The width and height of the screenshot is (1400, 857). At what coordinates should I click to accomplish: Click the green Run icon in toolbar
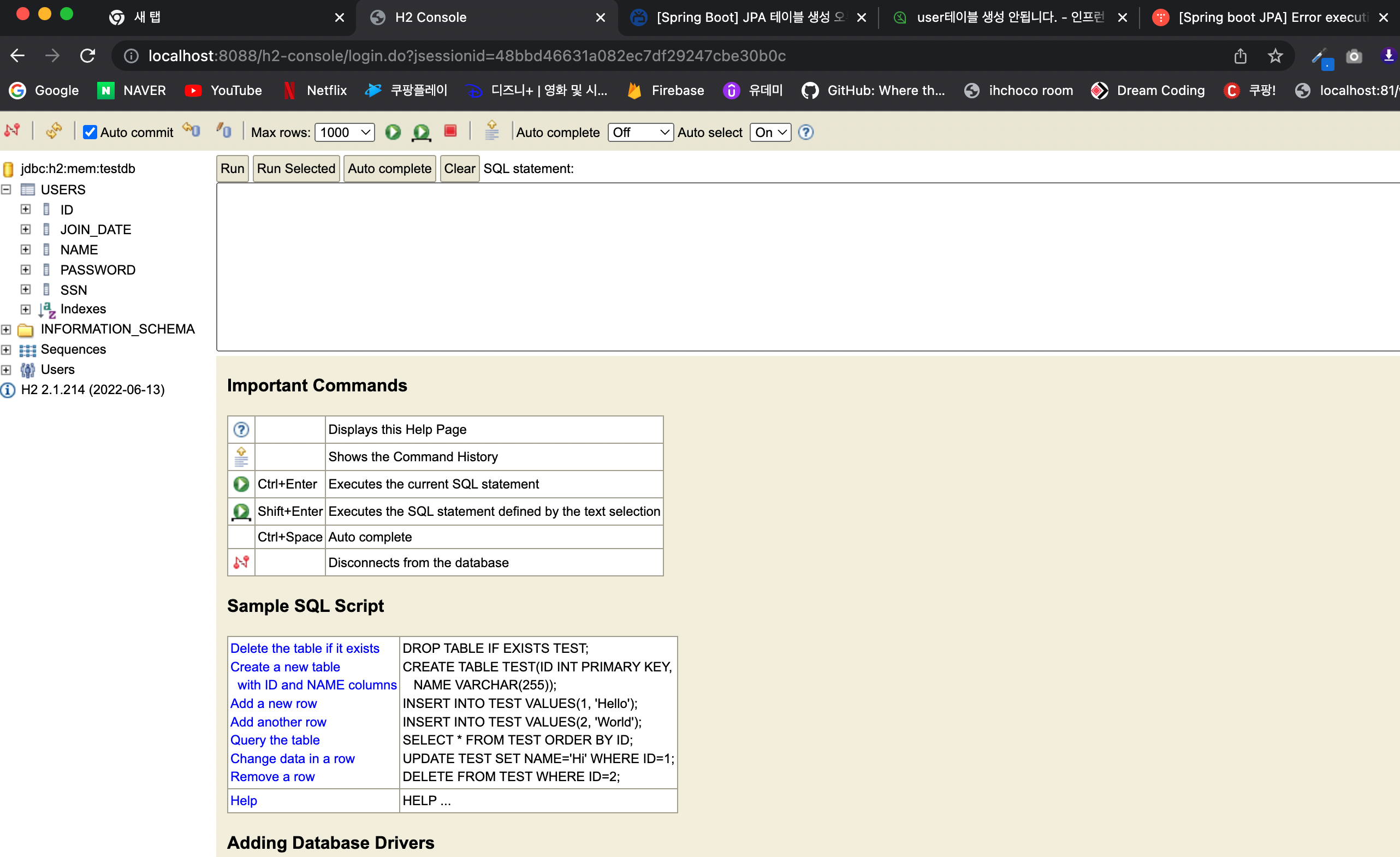pyautogui.click(x=393, y=132)
